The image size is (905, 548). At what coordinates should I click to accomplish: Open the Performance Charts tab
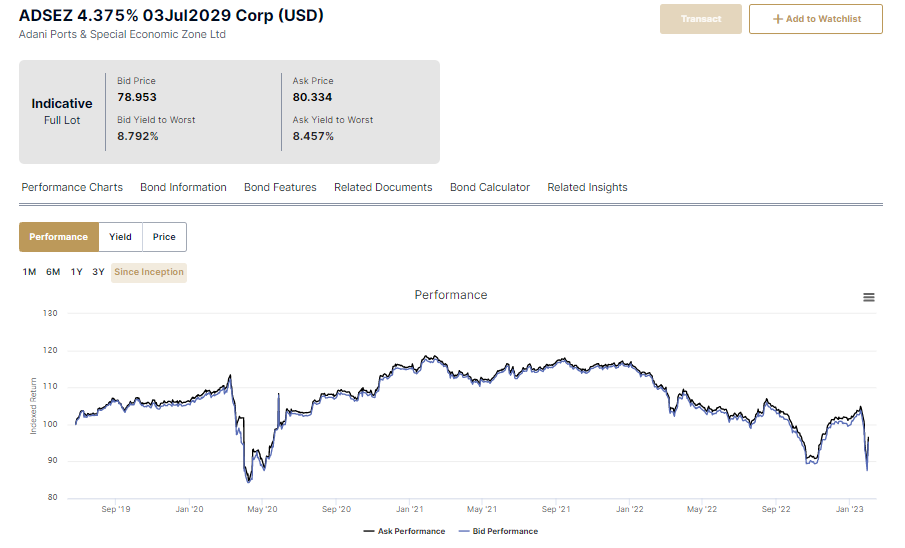coord(72,187)
